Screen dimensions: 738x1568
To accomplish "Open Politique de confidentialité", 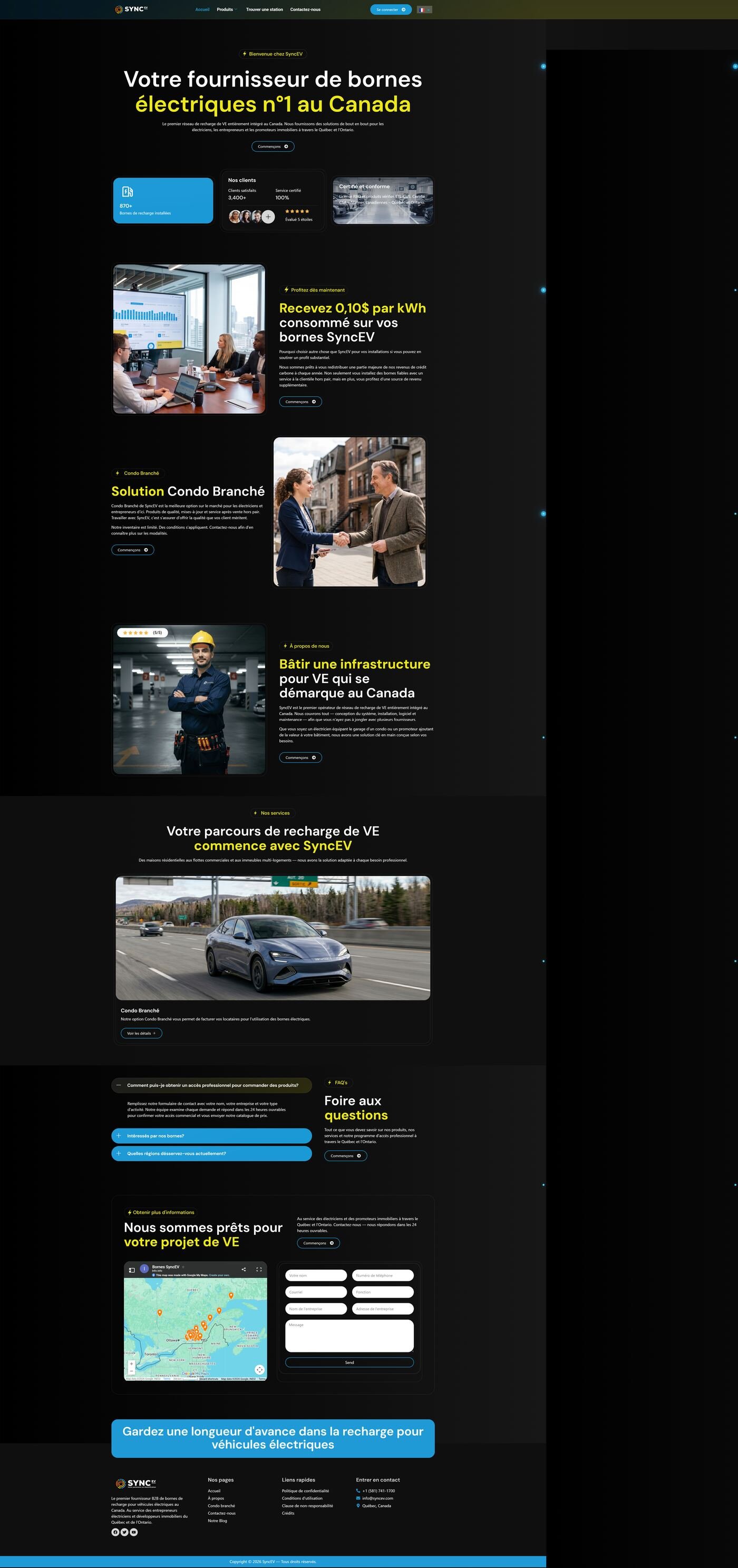I will click(305, 1491).
